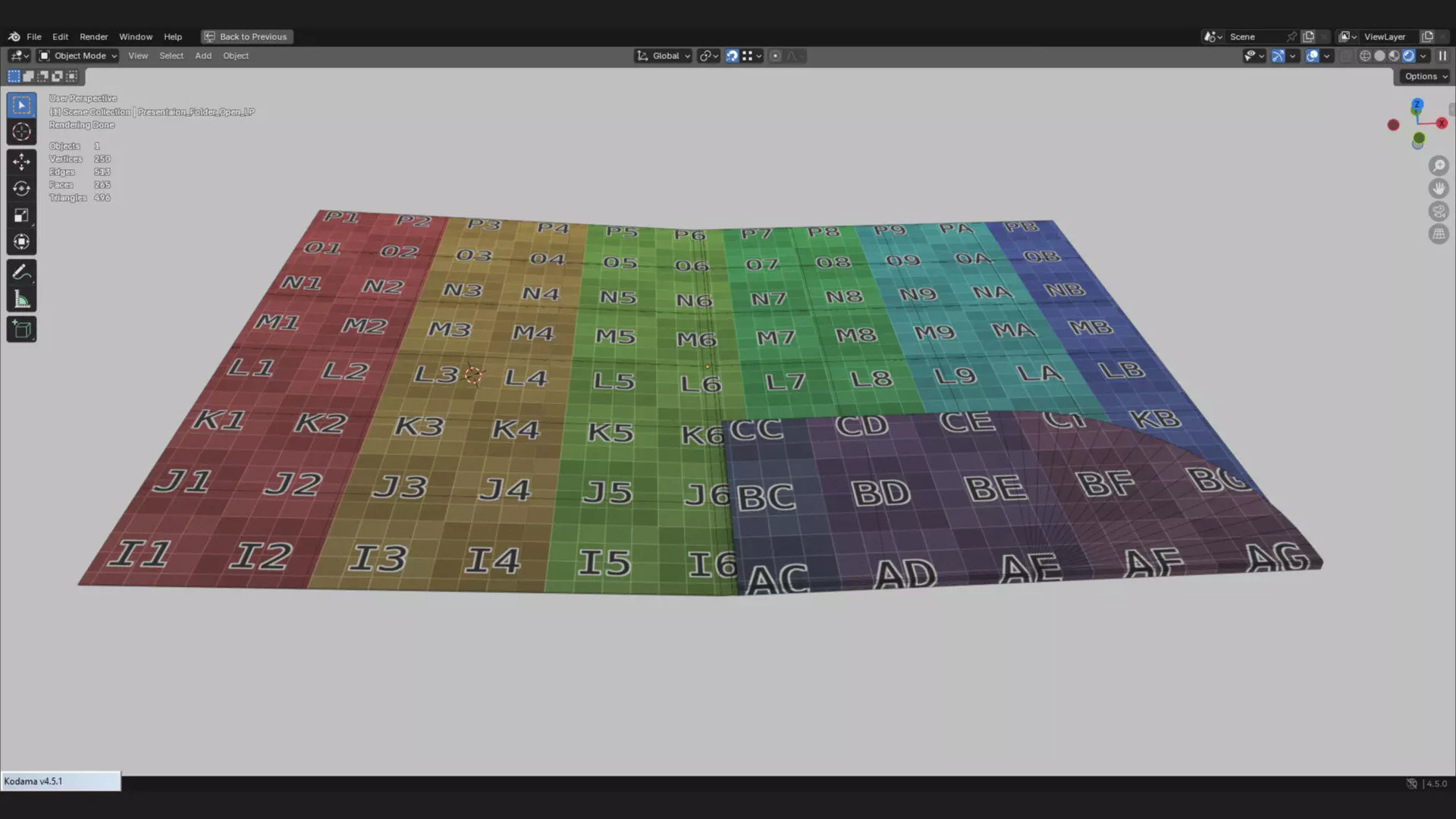Activate the Measure tool
Viewport: 1456px width, 819px height.
21,300
